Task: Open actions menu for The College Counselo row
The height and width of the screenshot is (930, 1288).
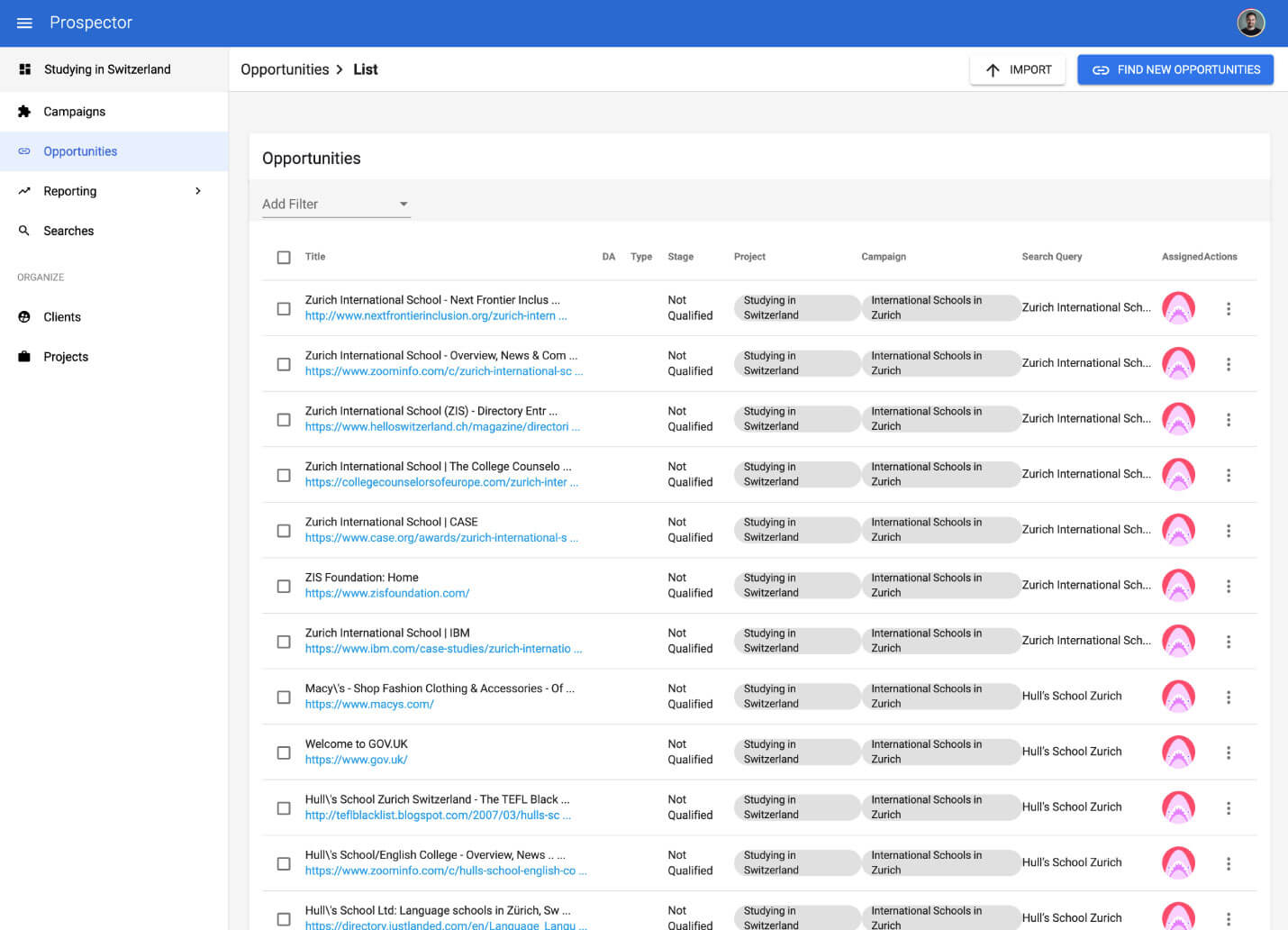Action: pyautogui.click(x=1228, y=475)
